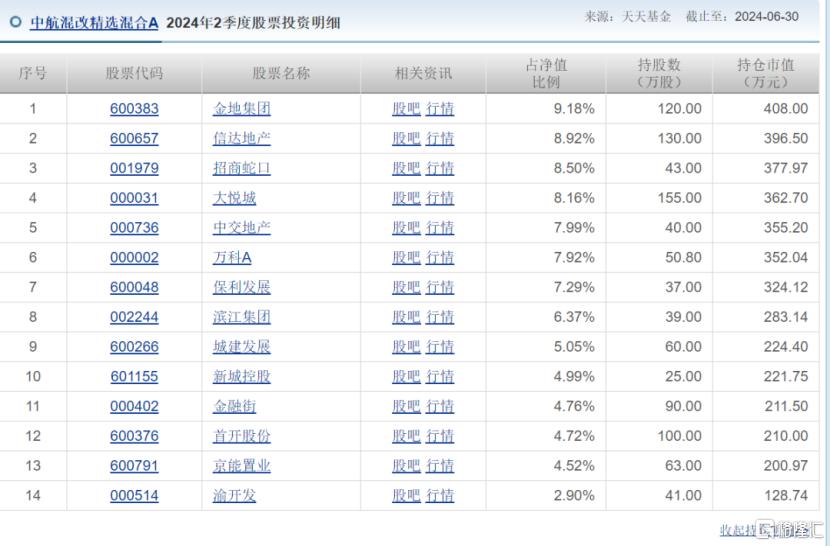View 行情 quotes for 招商蛇口

pyautogui.click(x=440, y=168)
